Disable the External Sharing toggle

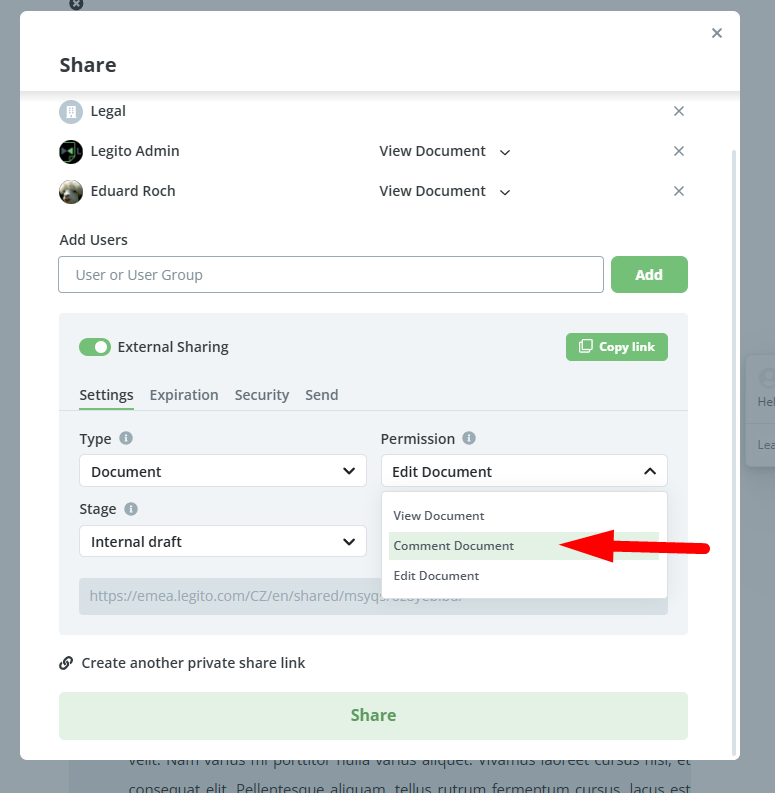point(95,347)
